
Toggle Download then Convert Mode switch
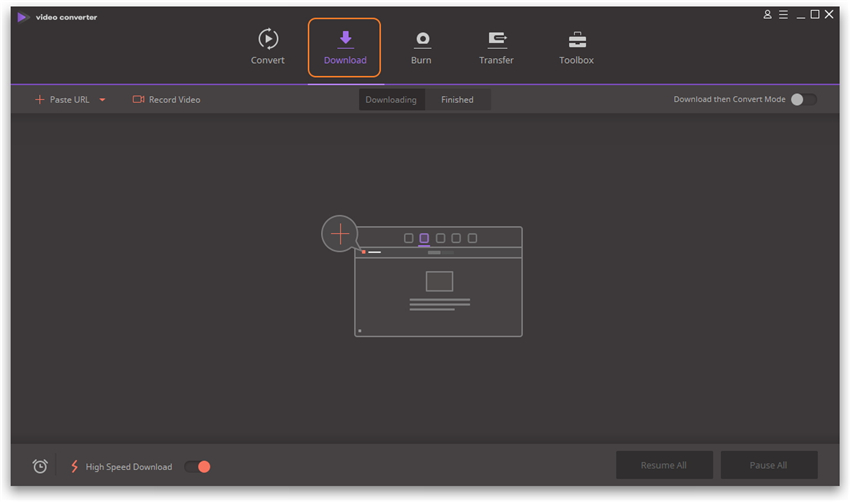pos(803,99)
